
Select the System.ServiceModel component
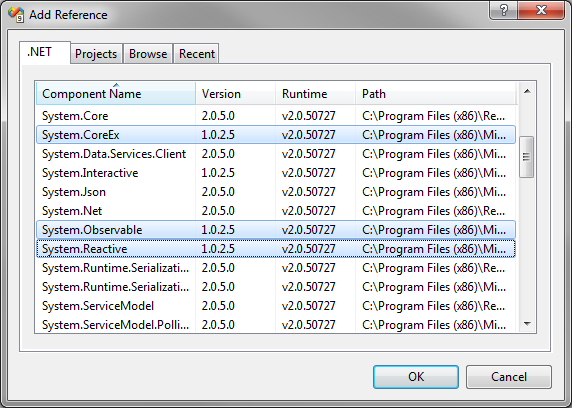276,305
